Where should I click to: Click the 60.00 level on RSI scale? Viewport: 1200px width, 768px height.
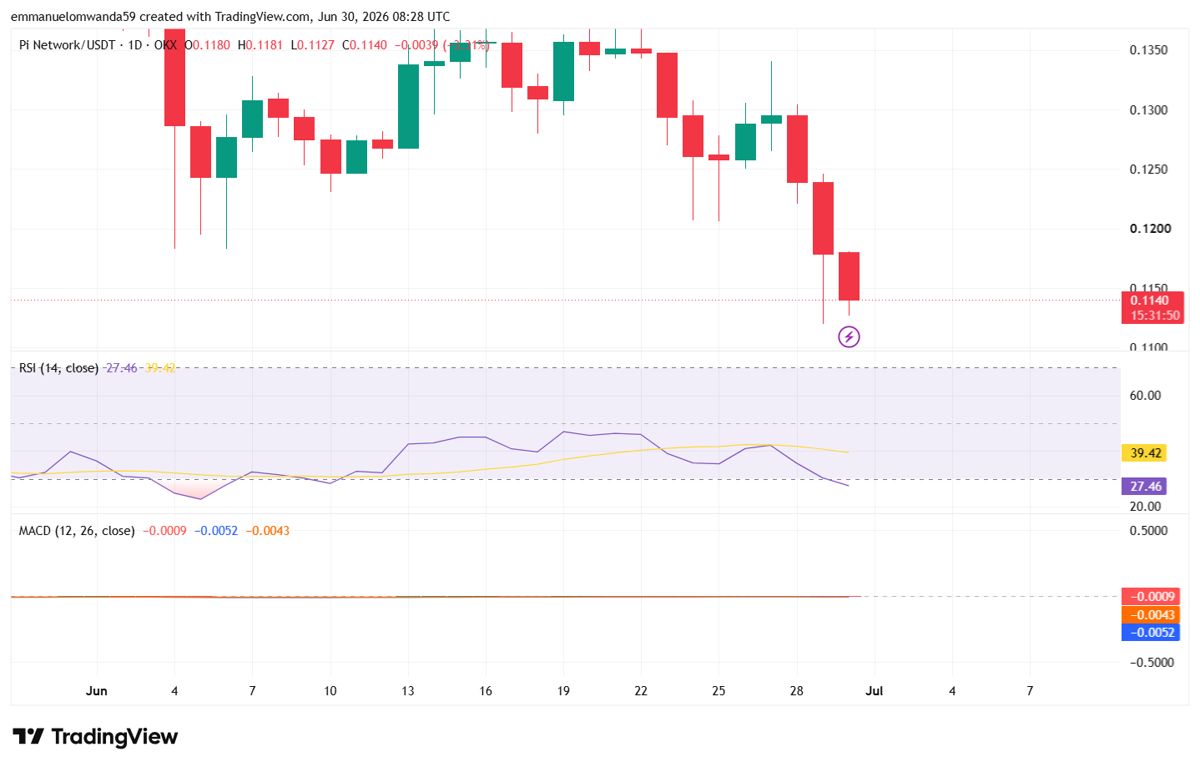point(1147,395)
